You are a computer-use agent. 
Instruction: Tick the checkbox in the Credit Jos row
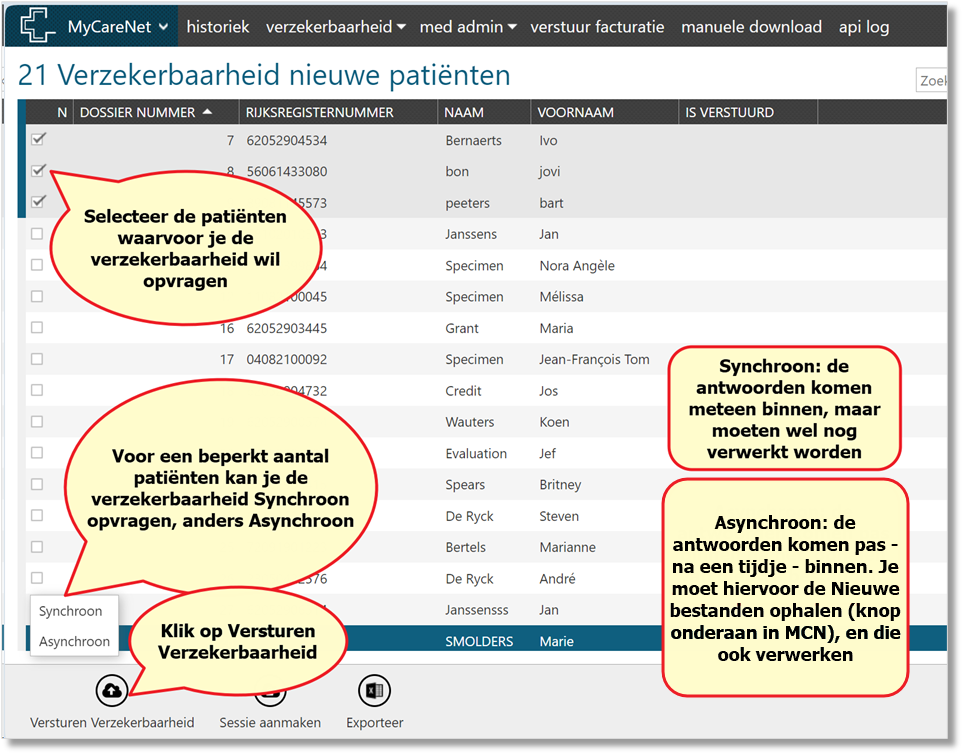tap(37, 390)
